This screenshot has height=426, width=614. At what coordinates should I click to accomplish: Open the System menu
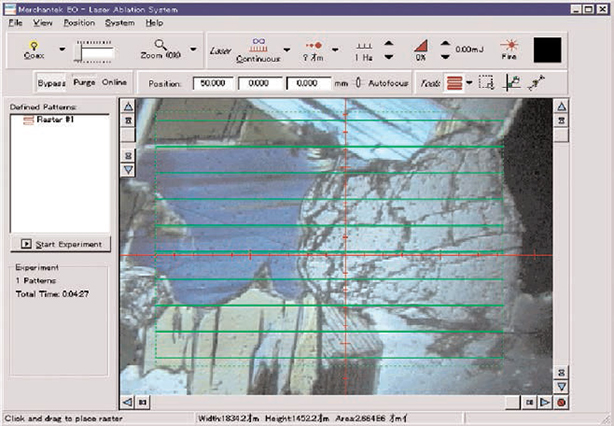pyautogui.click(x=119, y=22)
